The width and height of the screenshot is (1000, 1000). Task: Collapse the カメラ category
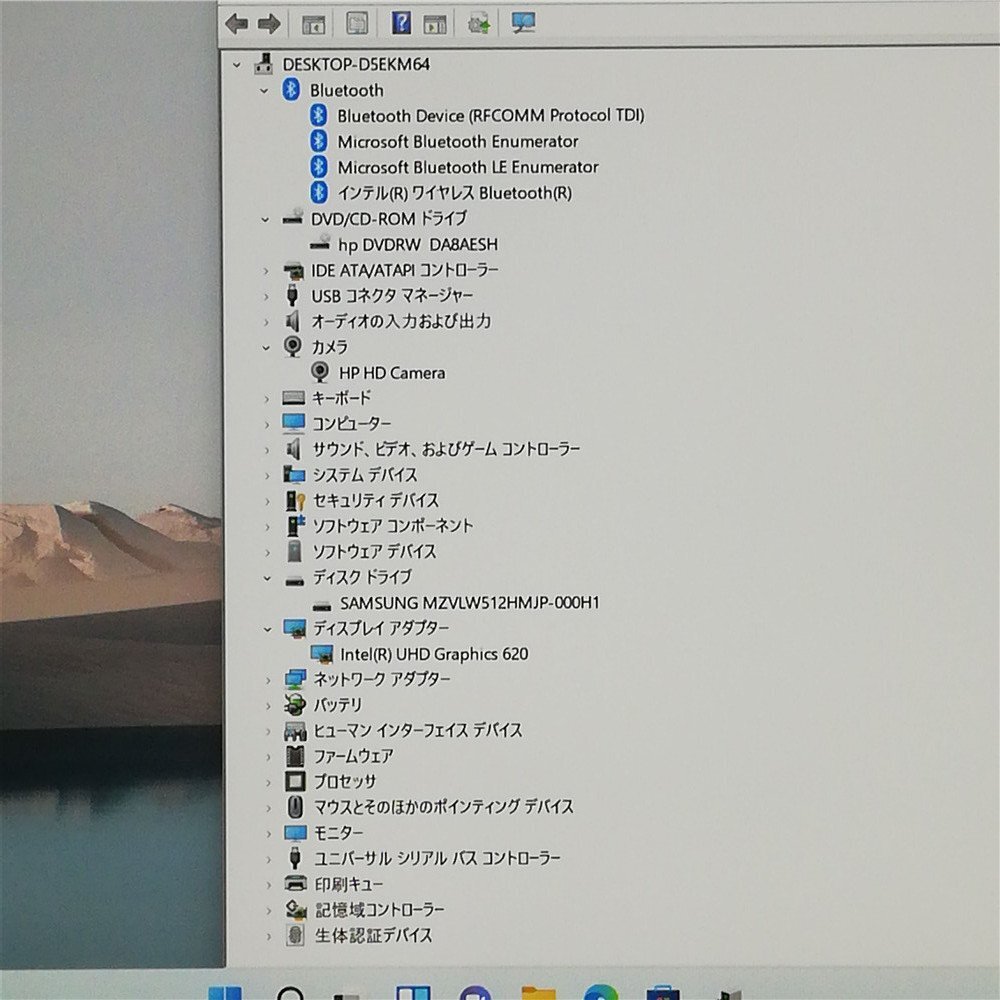pos(266,348)
